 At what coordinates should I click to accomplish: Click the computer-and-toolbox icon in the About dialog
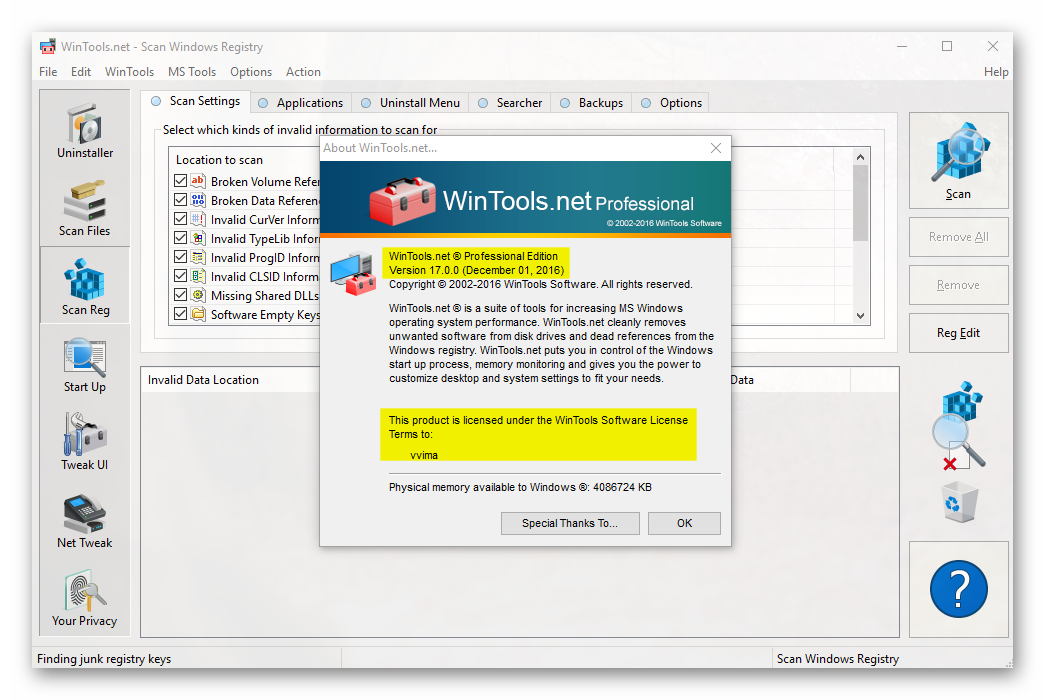pyautogui.click(x=353, y=273)
